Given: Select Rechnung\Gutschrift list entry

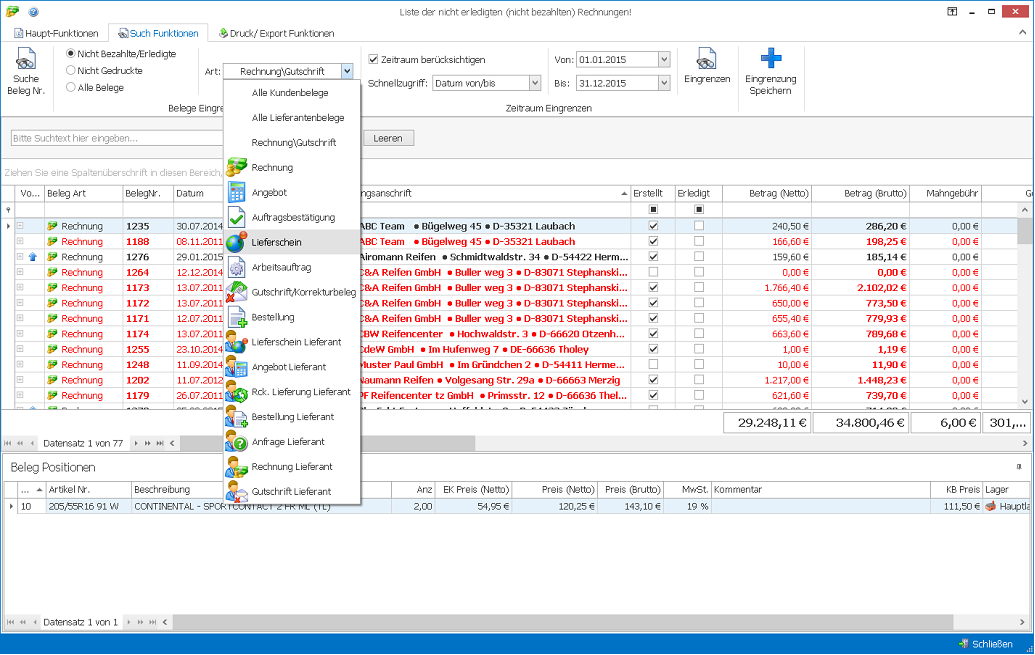Looking at the screenshot, I should (292, 143).
